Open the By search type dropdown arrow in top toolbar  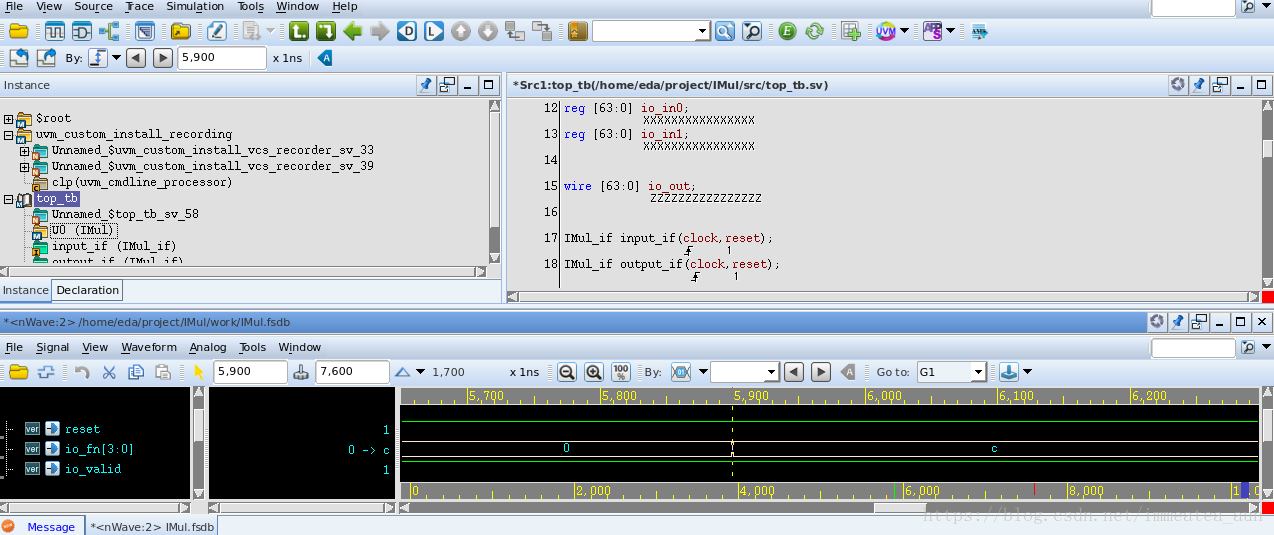pos(116,58)
